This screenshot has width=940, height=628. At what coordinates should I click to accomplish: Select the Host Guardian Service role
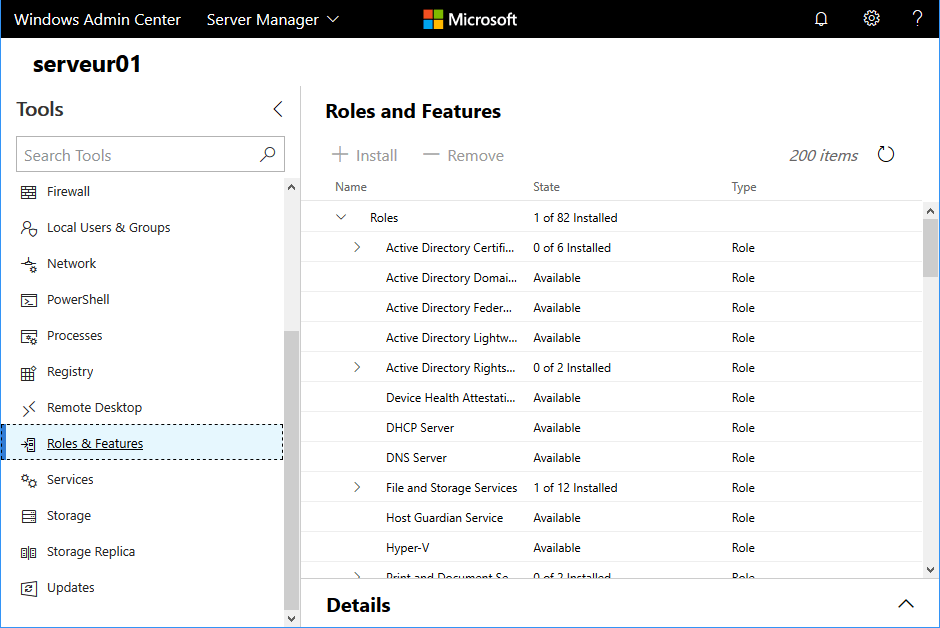point(611,517)
